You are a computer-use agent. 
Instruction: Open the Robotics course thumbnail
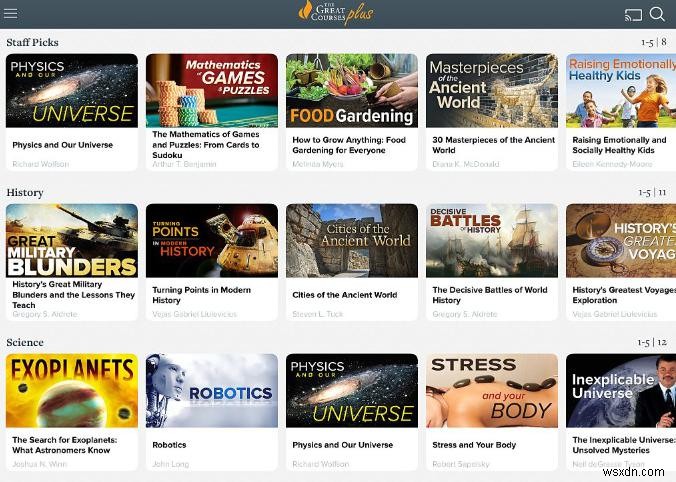(212, 391)
